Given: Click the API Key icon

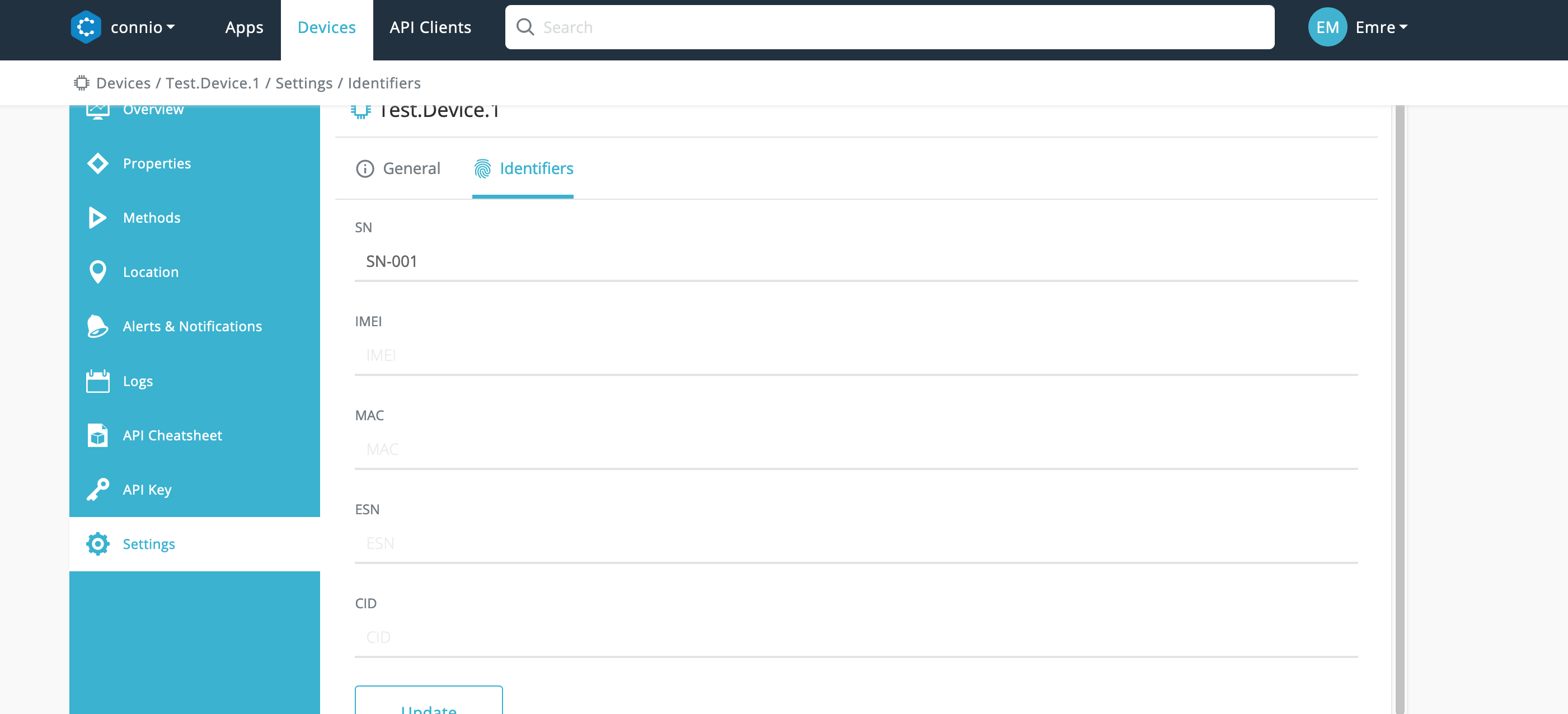Looking at the screenshot, I should [97, 490].
